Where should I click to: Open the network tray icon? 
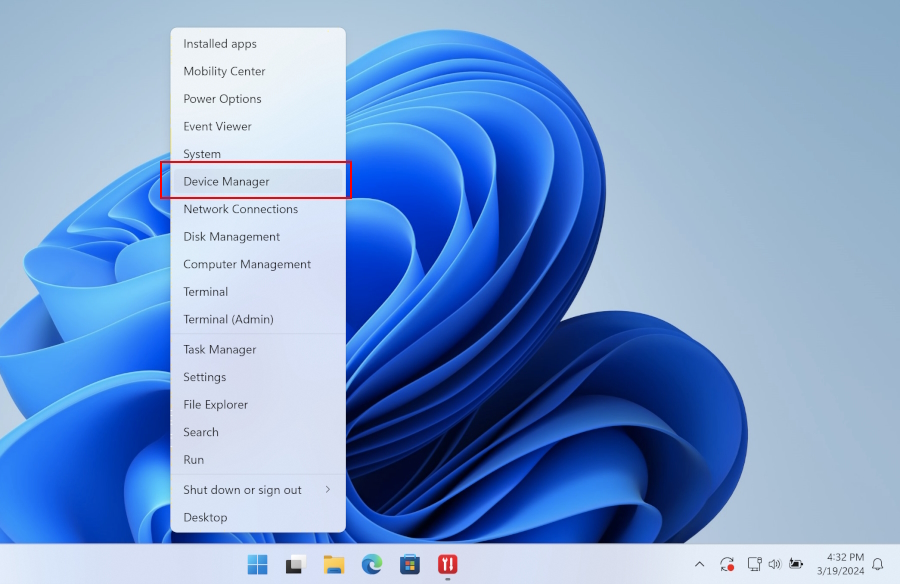[x=754, y=564]
